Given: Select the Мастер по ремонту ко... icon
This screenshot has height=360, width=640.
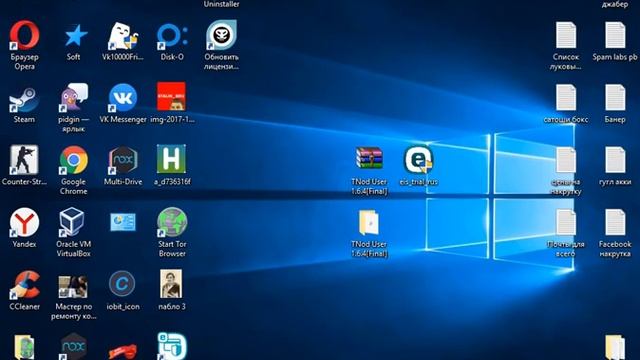Looking at the screenshot, I should 73,287.
